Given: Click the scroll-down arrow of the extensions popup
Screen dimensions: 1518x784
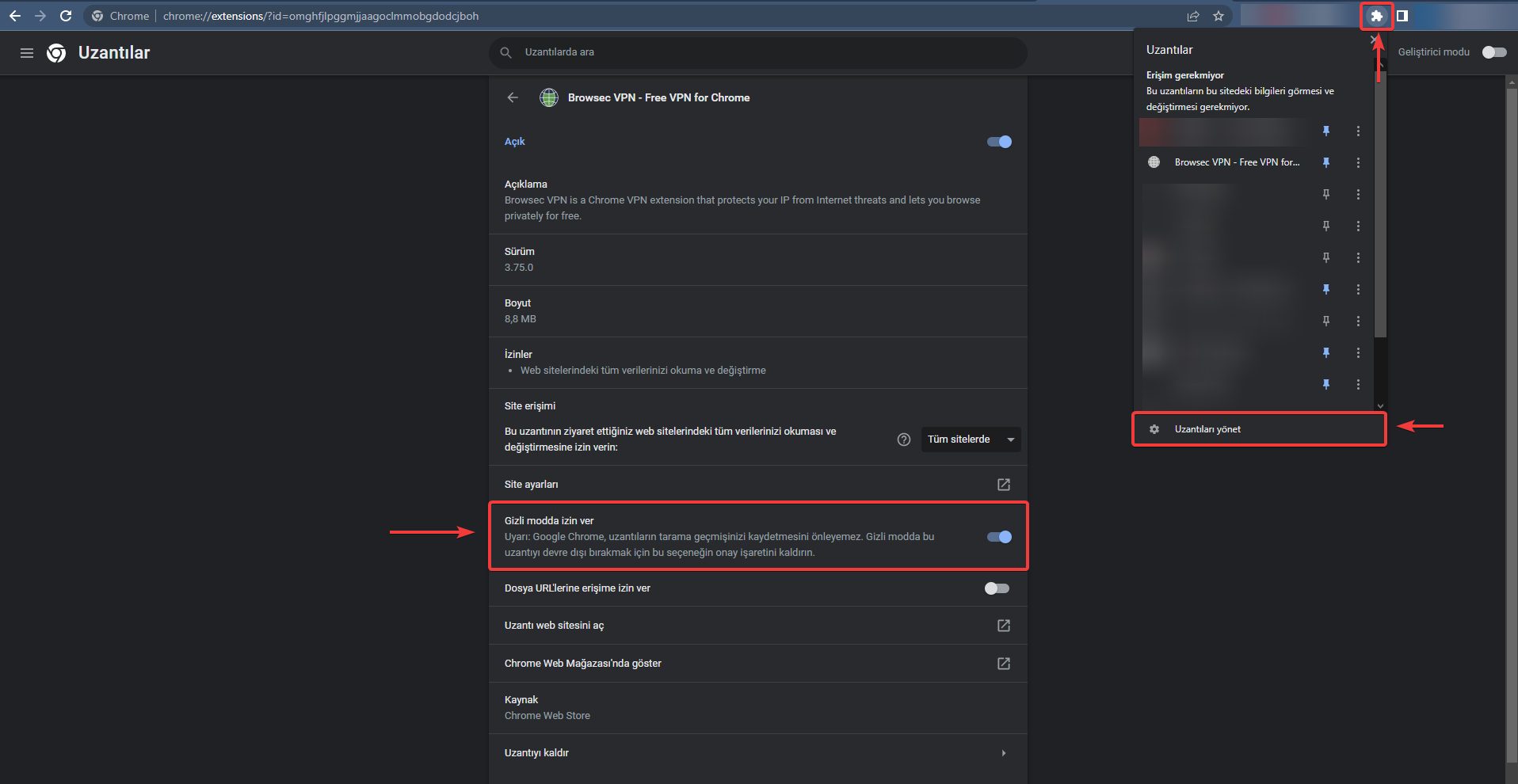Looking at the screenshot, I should 1380,405.
